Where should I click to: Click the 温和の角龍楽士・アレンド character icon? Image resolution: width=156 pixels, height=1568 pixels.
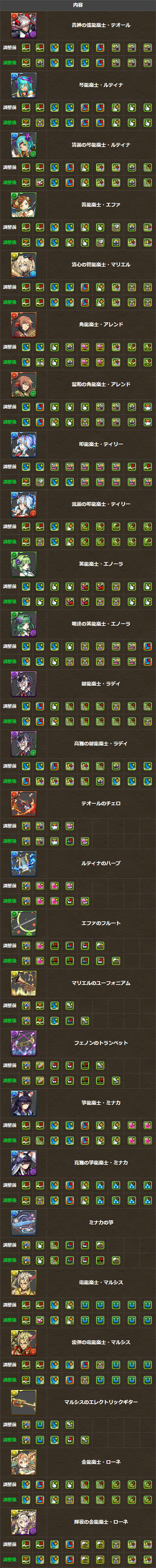(23, 385)
